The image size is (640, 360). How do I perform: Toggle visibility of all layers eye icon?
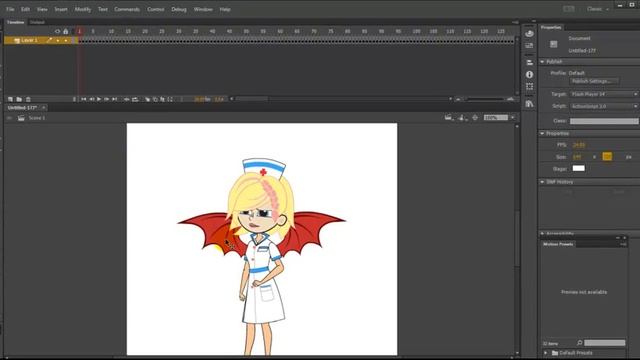[57, 31]
